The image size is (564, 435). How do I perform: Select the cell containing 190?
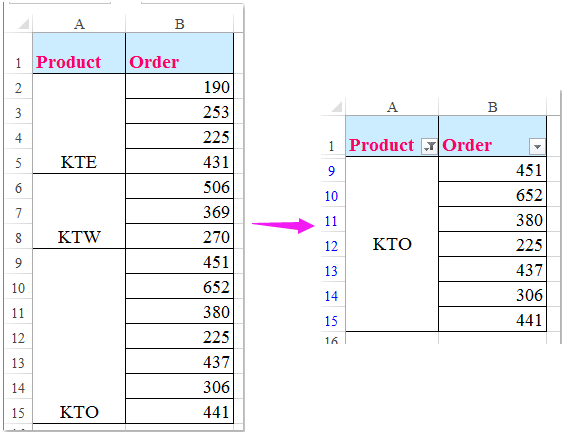179,86
